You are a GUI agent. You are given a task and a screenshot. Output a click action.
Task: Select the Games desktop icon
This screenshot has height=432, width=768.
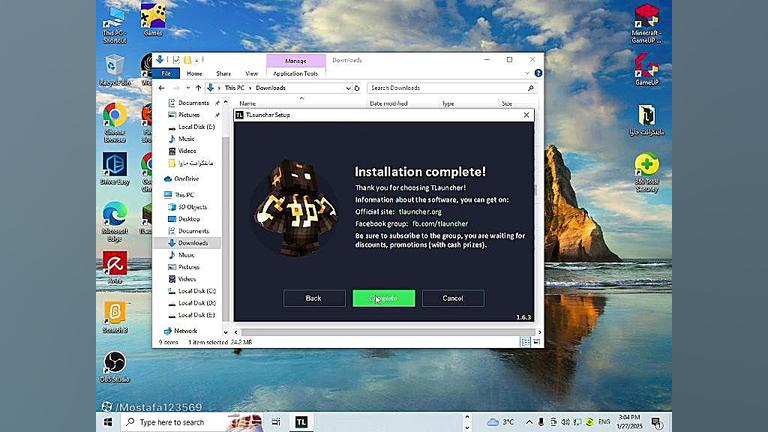[x=153, y=20]
